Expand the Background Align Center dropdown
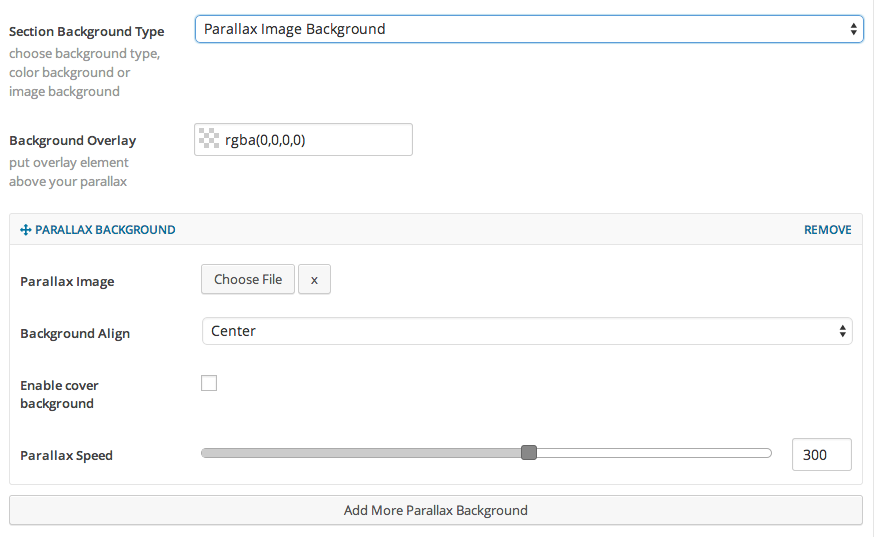The image size is (874, 537). coord(525,331)
